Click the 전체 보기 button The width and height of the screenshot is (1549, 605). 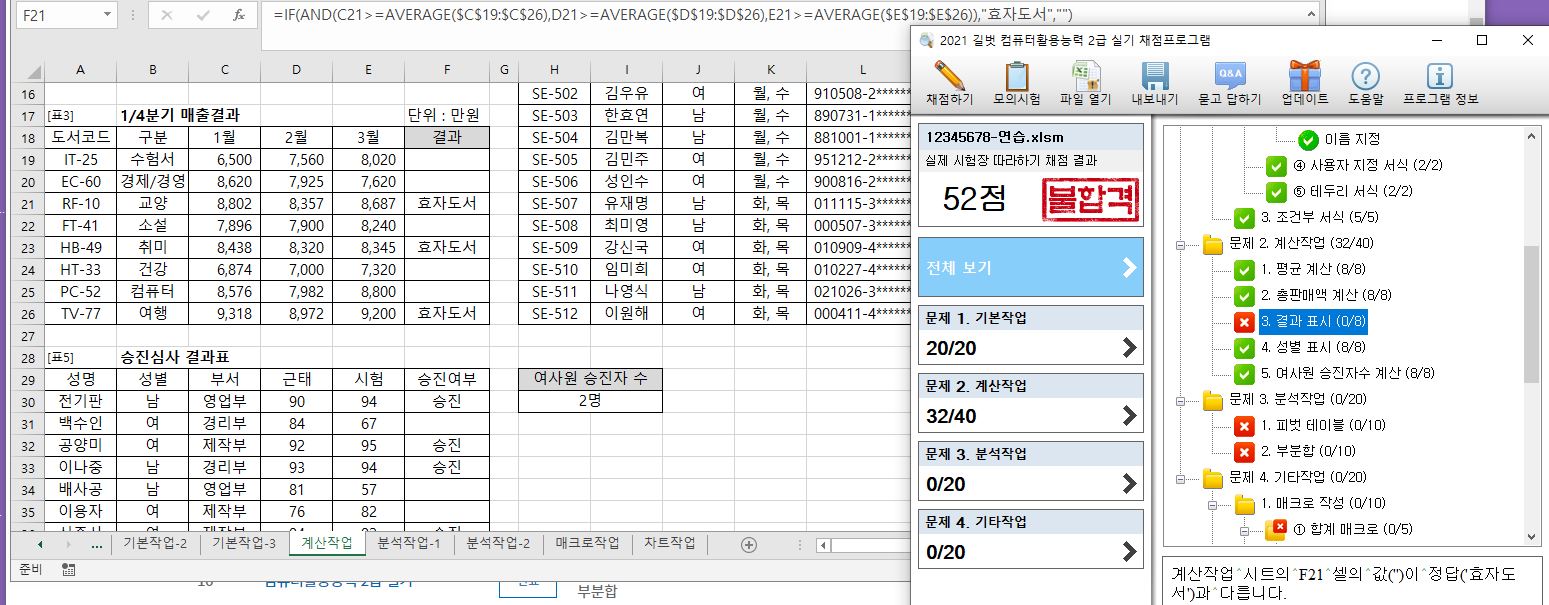coord(1030,268)
